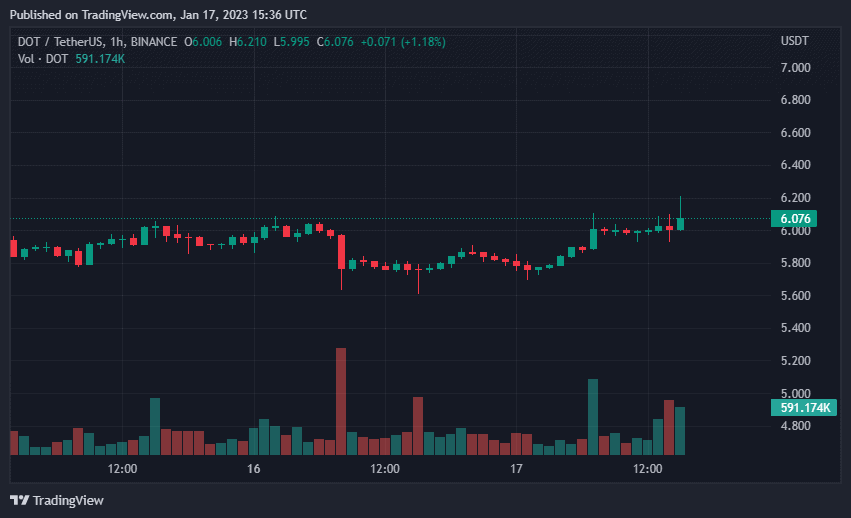Click the Vol value 591.174K in the legend

click(x=100, y=59)
